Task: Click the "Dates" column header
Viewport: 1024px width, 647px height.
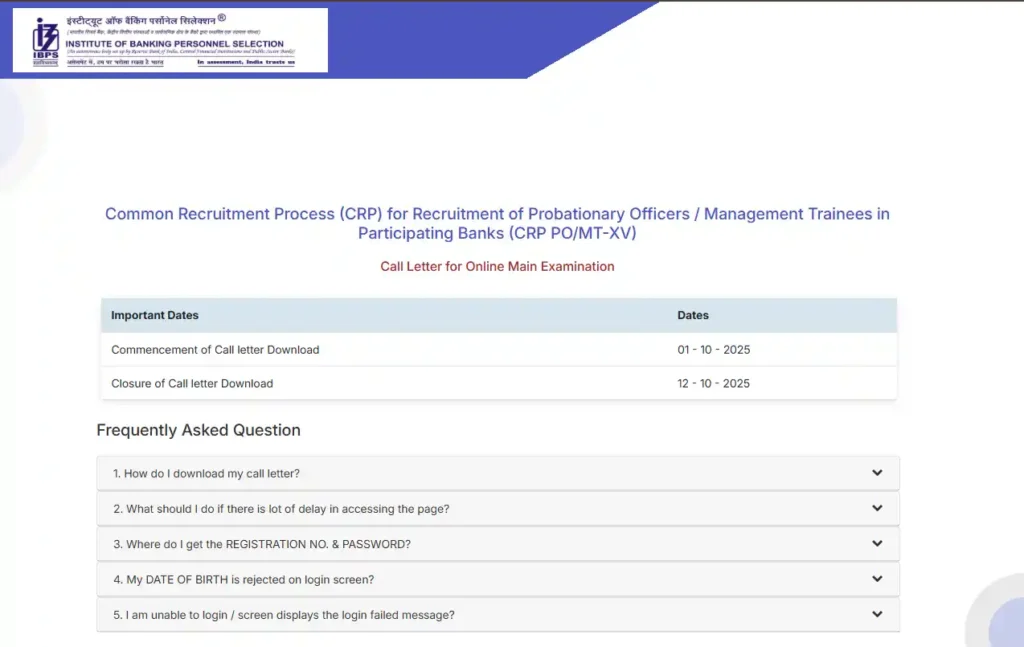Action: [692, 315]
